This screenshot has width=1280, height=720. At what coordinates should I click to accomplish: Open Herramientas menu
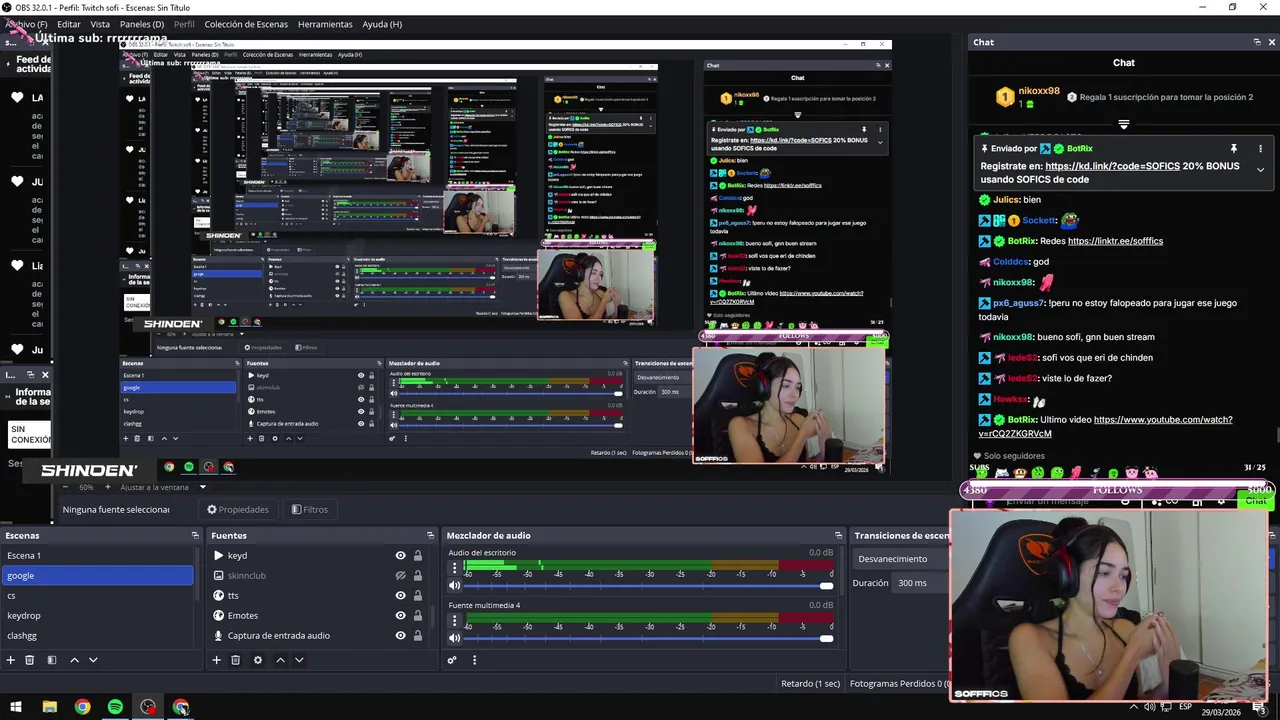coord(325,24)
